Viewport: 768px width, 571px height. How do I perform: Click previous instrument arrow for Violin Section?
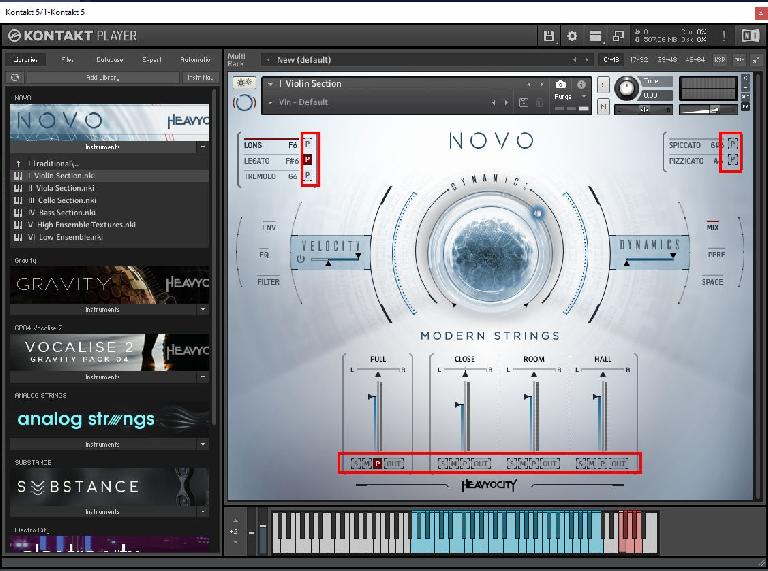pos(529,84)
